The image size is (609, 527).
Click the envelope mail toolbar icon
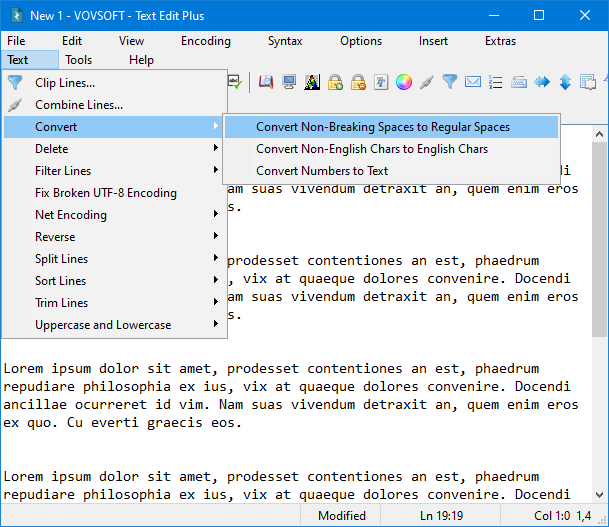click(x=473, y=82)
